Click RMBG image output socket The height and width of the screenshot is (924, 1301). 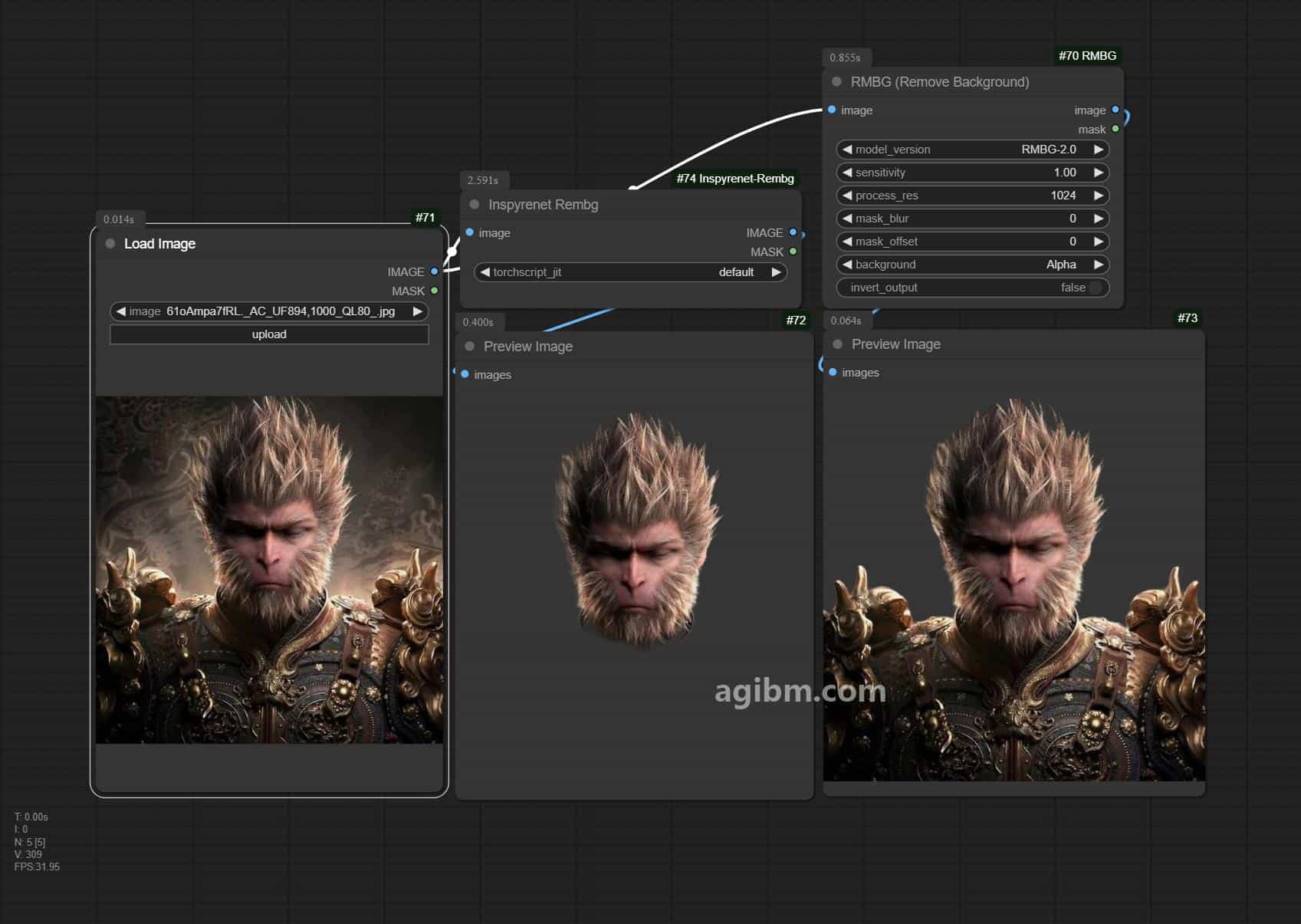(x=1115, y=110)
